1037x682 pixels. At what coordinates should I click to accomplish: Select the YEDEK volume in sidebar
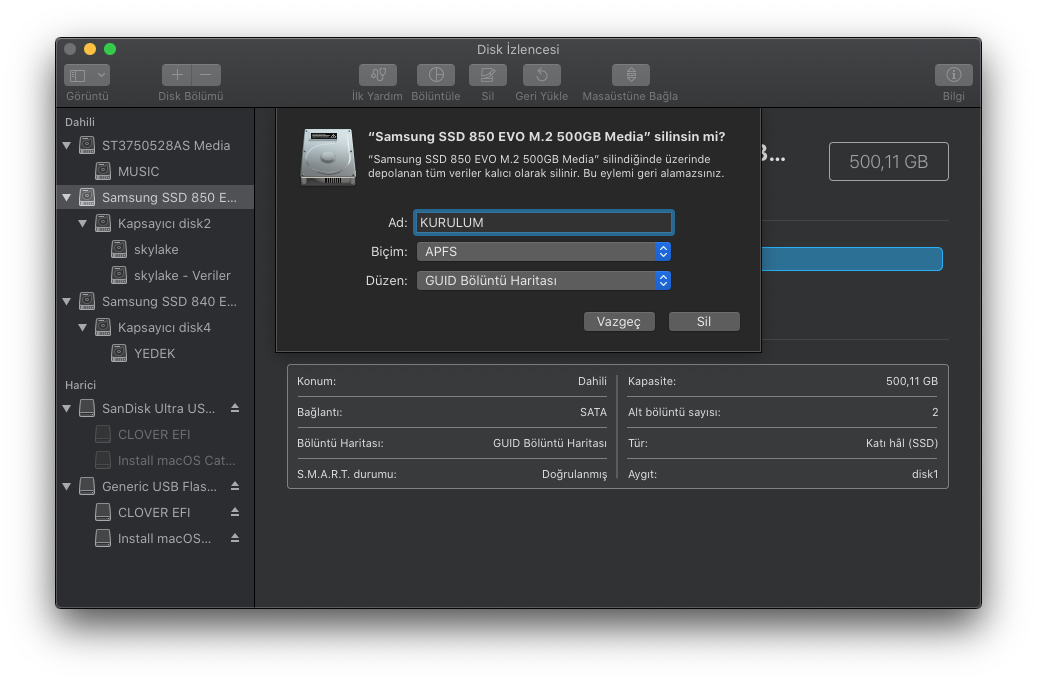pos(154,353)
